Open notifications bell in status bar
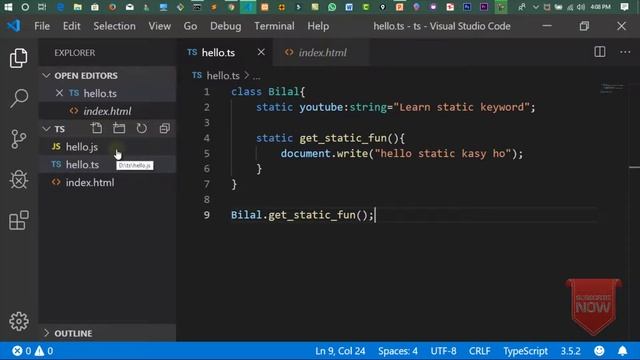Screen dimensions: 640x360 tap(622, 351)
